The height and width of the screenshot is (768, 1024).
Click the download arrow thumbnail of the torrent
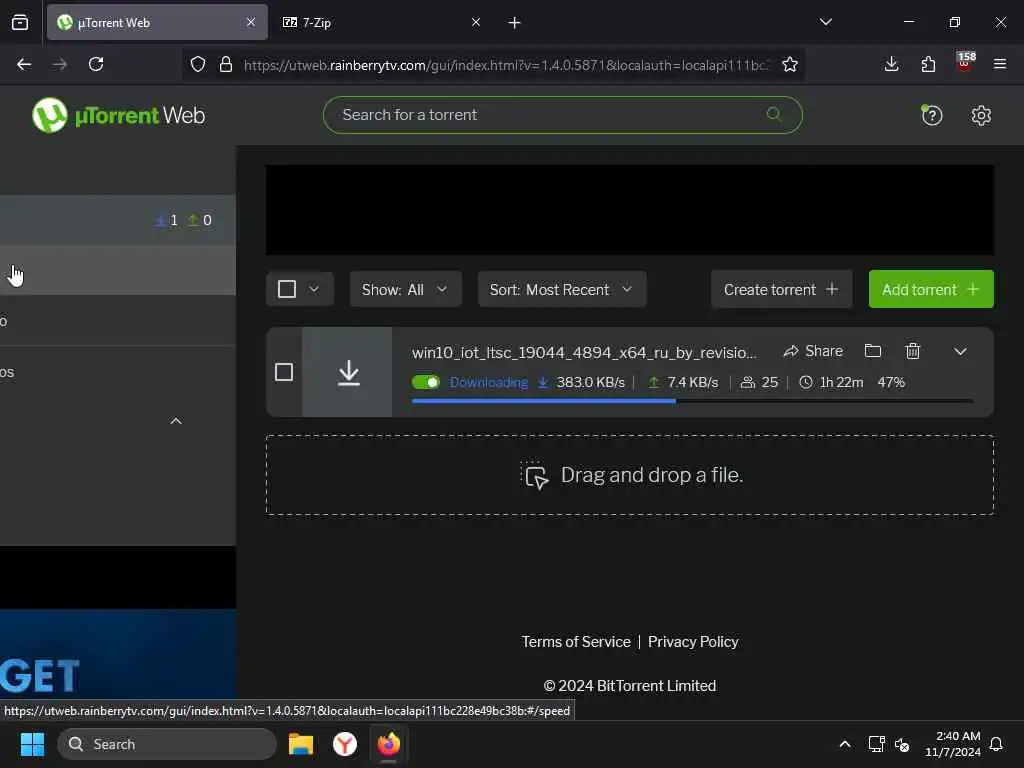347,372
